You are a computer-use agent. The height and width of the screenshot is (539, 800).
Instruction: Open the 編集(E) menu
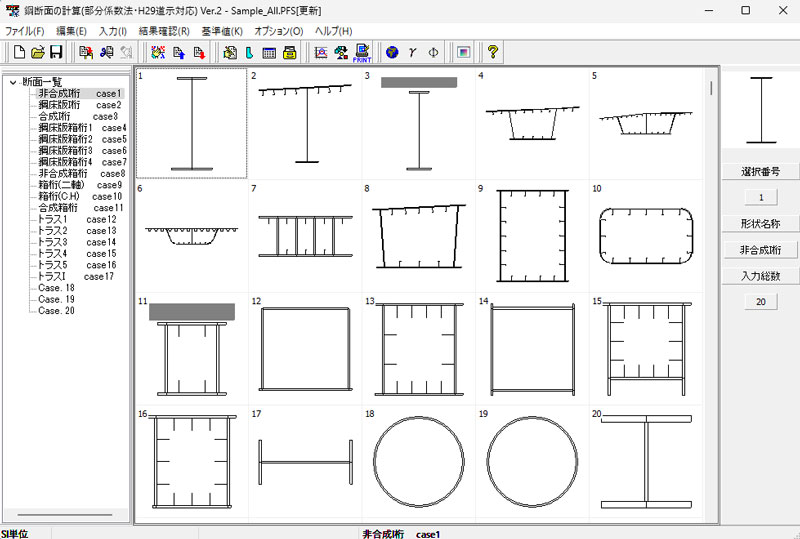(x=71, y=31)
